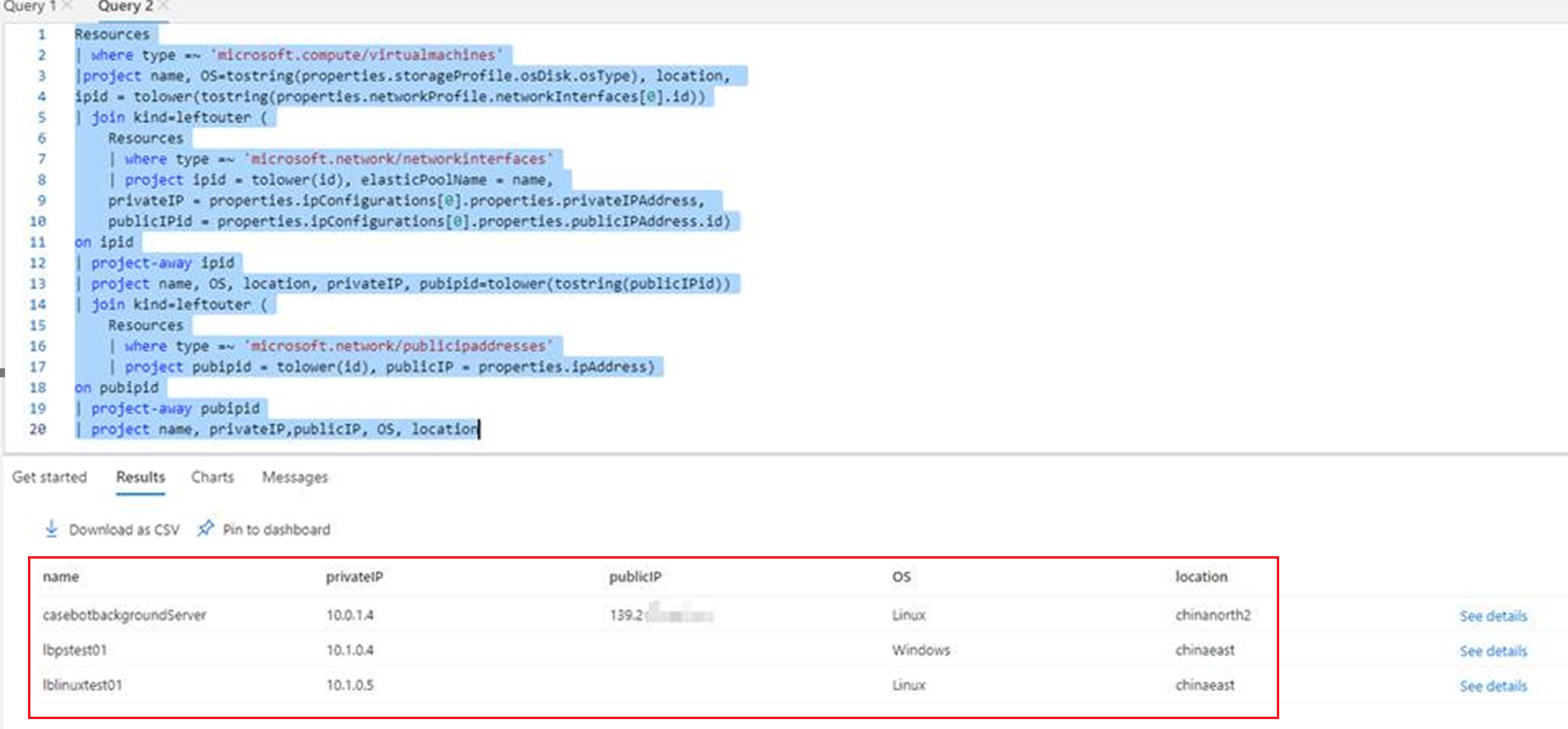The width and height of the screenshot is (1568, 729).
Task: Switch to the Charts tab
Action: [212, 477]
